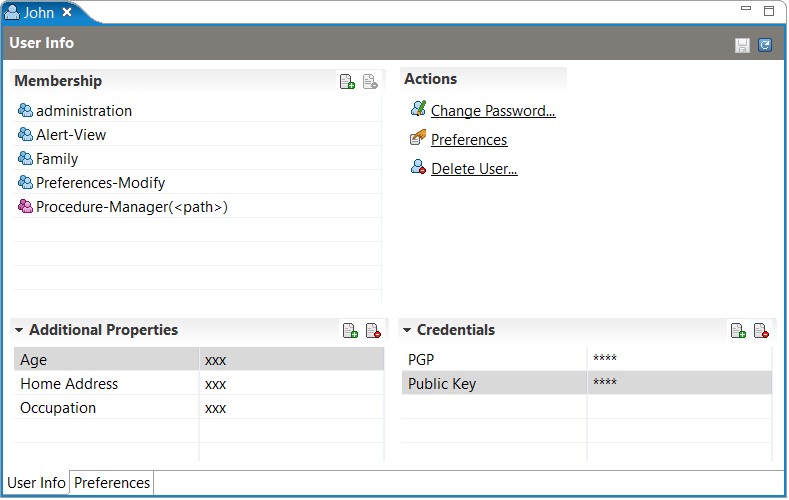This screenshot has width=789, height=500.
Task: Click the save icon in User Info header
Action: coord(742,45)
